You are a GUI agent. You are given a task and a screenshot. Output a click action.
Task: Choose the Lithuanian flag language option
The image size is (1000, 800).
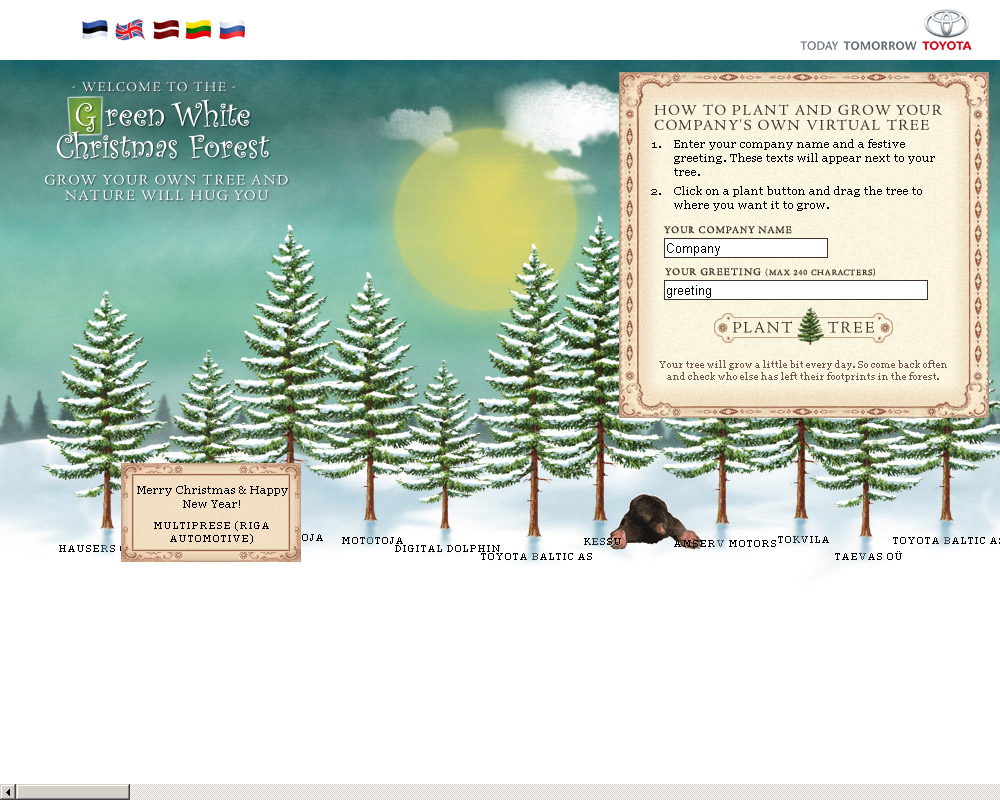[198, 30]
